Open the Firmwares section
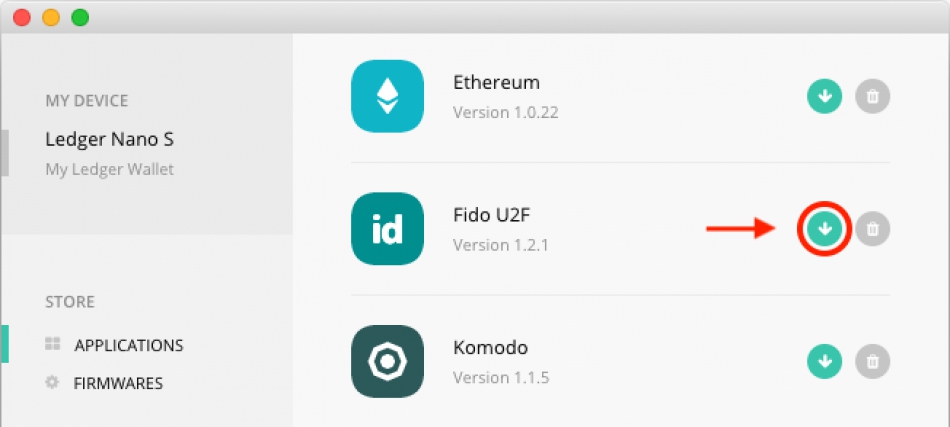 tap(118, 383)
